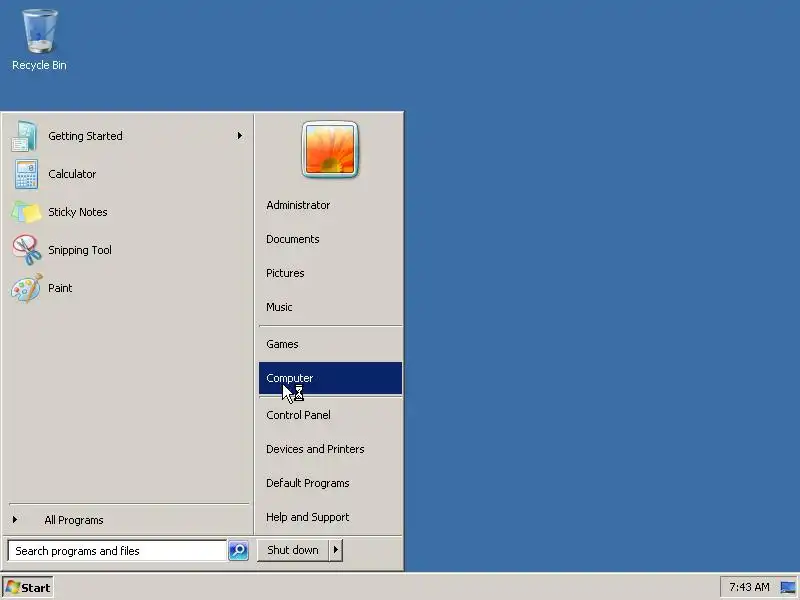Expand the Getting Started submenu arrow
The image size is (800, 600).
click(240, 136)
